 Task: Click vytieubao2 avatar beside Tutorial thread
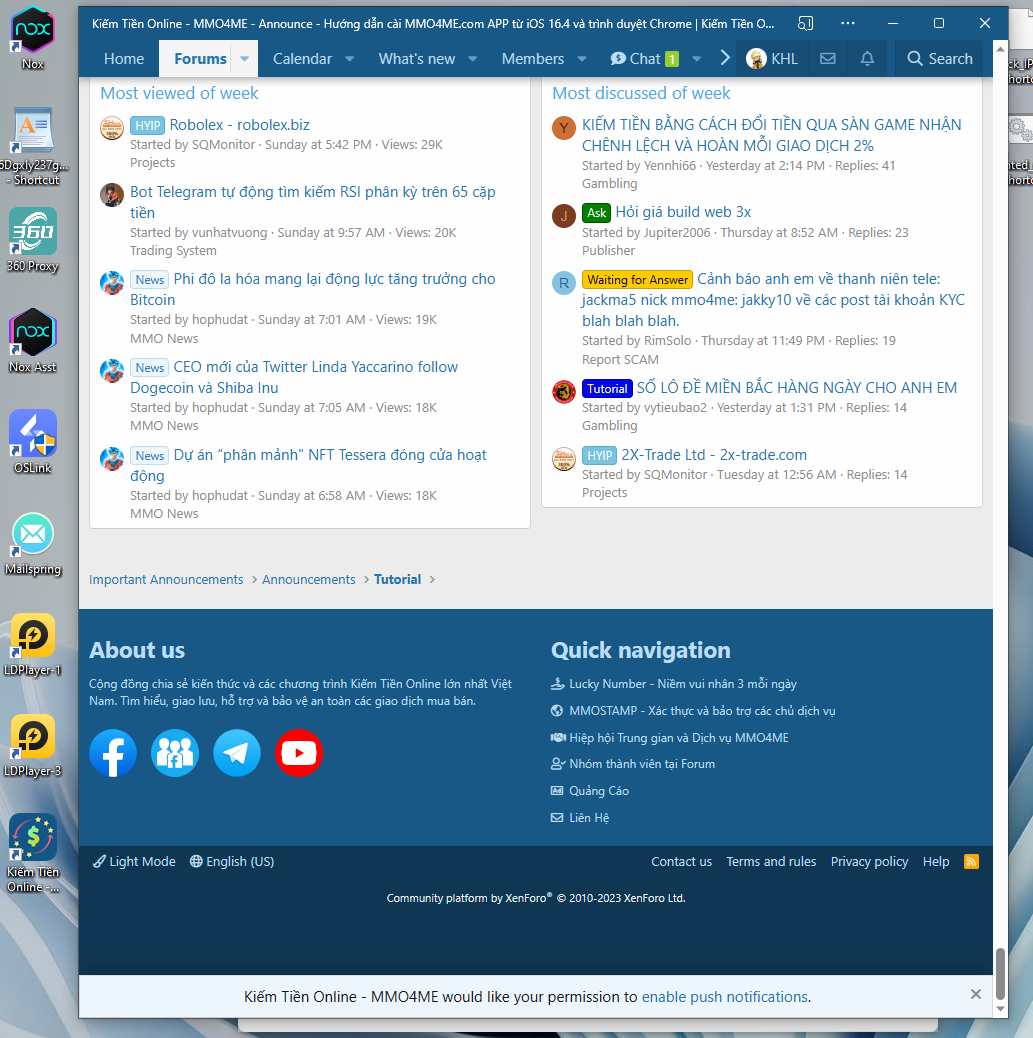(564, 391)
